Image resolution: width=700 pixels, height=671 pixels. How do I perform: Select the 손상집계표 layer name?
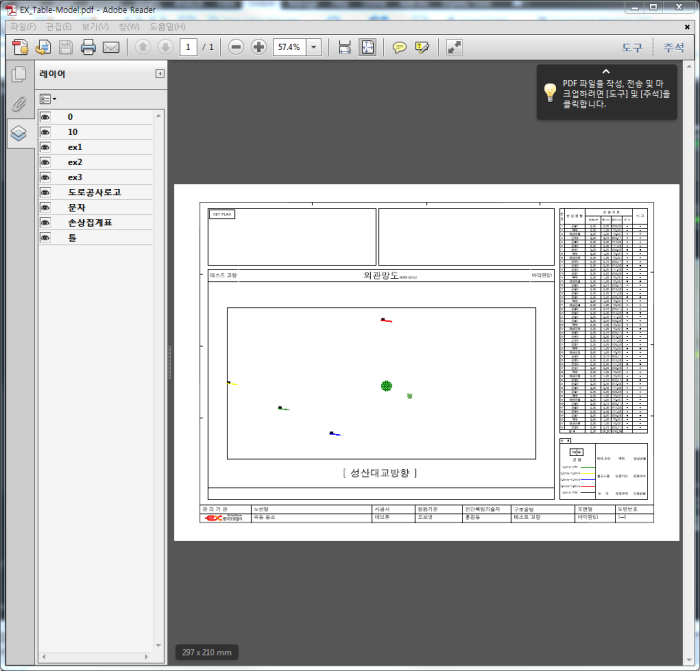[x=90, y=223]
